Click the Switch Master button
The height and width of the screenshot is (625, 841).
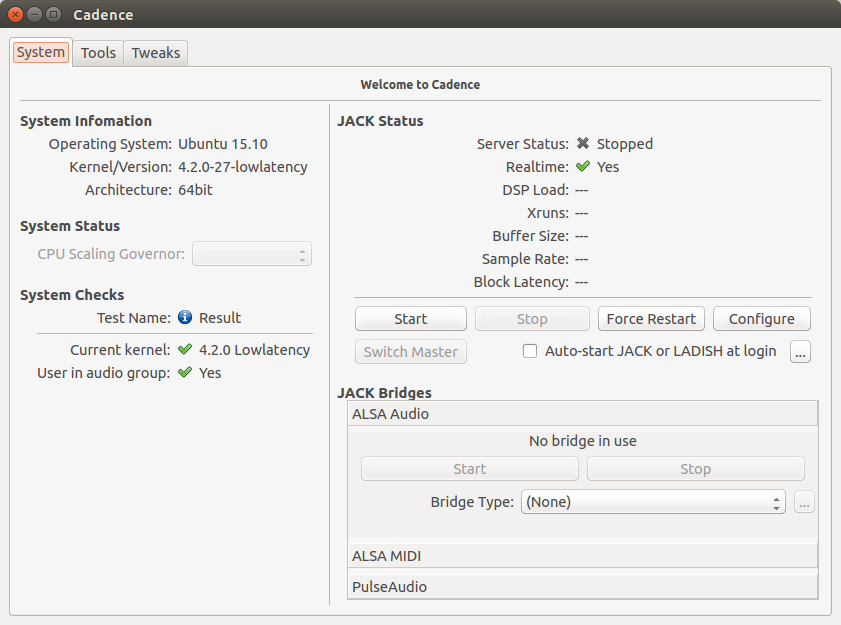click(411, 351)
